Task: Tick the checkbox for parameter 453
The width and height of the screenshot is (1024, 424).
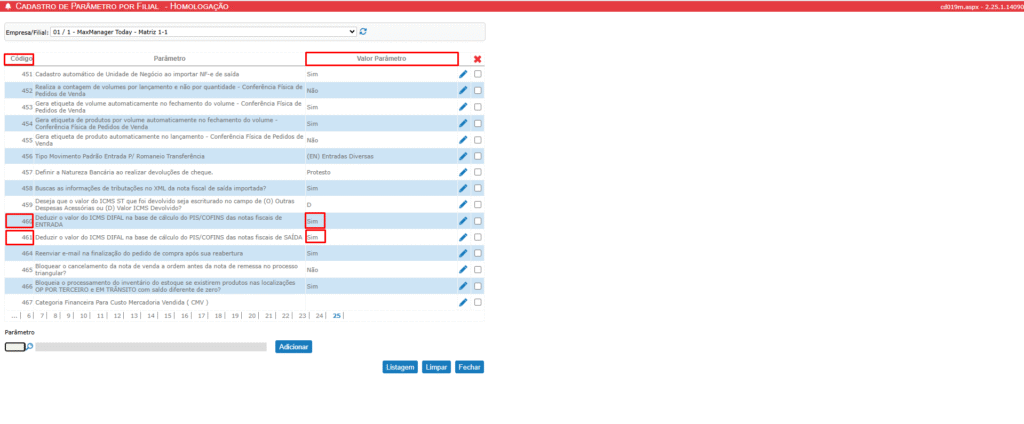Action: point(478,107)
